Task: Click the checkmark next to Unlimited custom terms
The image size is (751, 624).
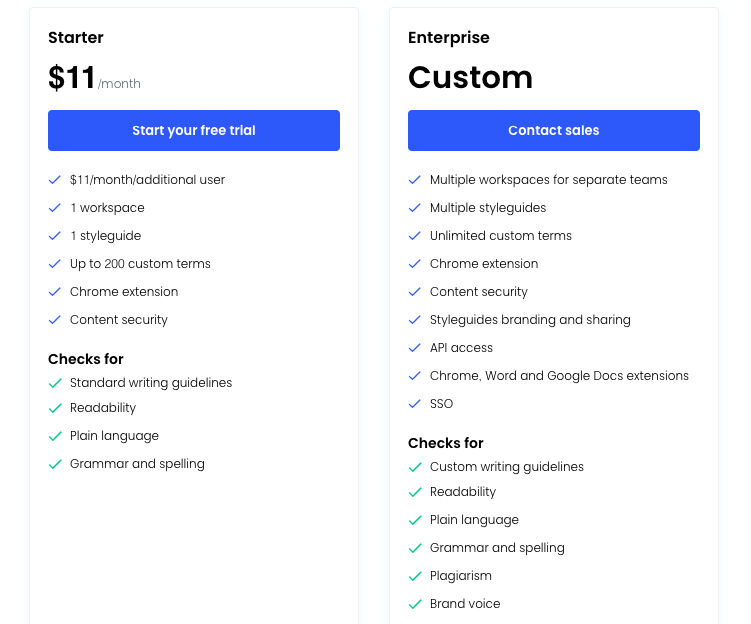Action: pyautogui.click(x=414, y=236)
